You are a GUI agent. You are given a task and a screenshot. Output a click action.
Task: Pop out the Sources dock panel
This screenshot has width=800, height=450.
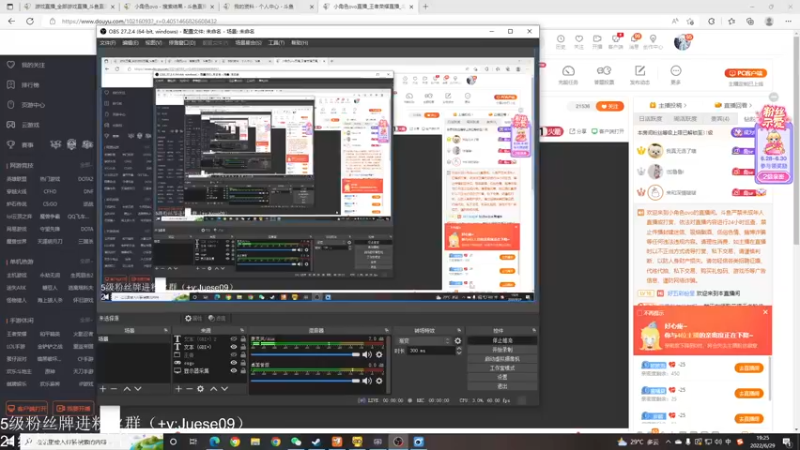tap(242, 331)
